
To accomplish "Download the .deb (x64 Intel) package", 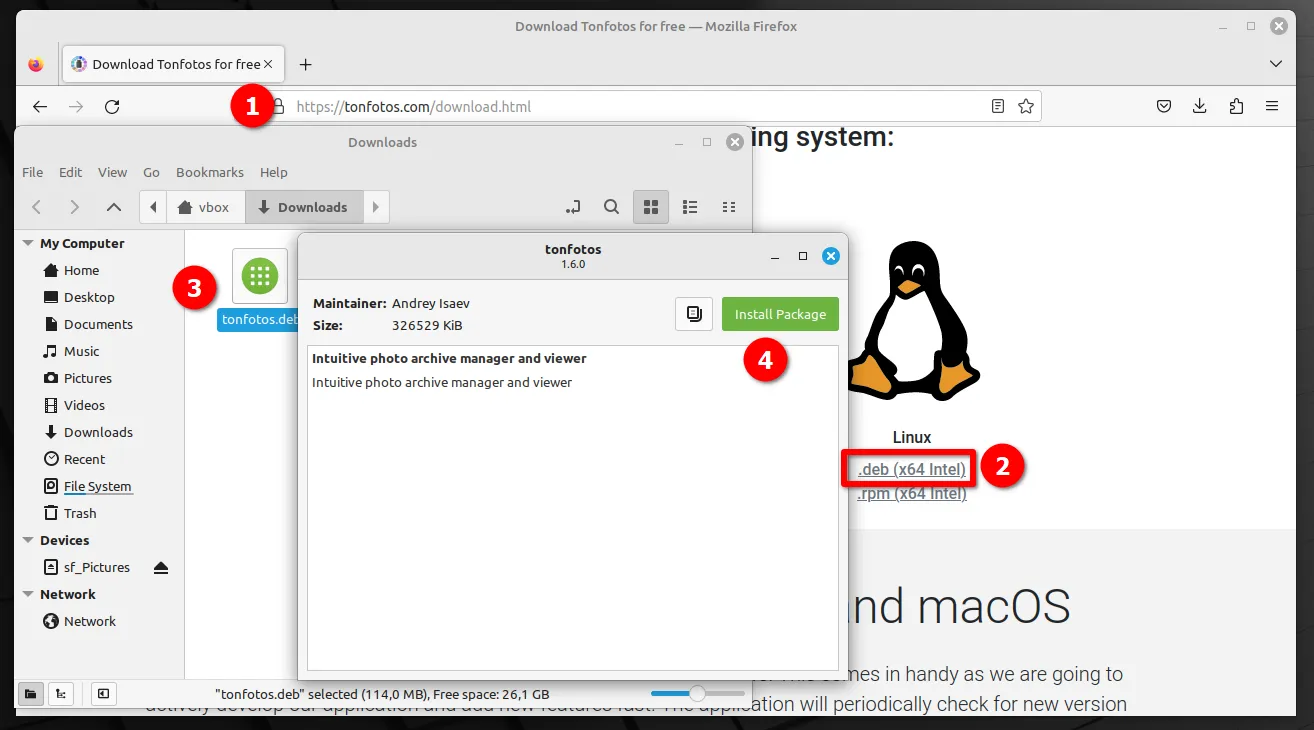I will [912, 469].
